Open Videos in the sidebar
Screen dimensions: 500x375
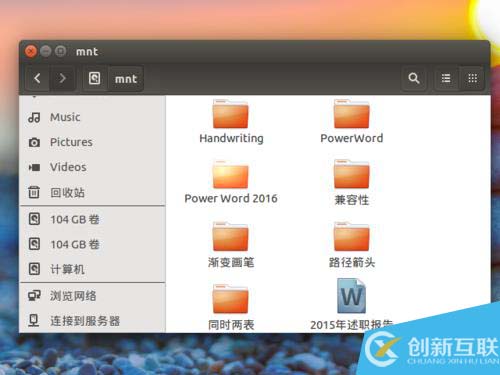click(x=68, y=167)
